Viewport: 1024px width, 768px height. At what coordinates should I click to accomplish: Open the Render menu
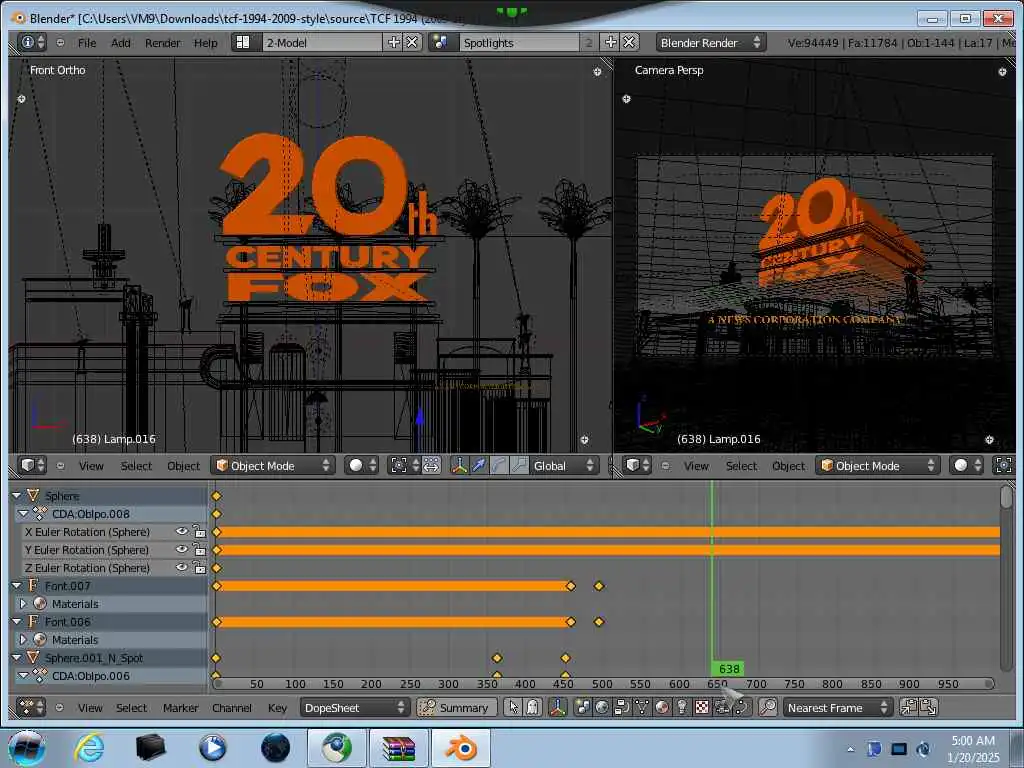(163, 42)
